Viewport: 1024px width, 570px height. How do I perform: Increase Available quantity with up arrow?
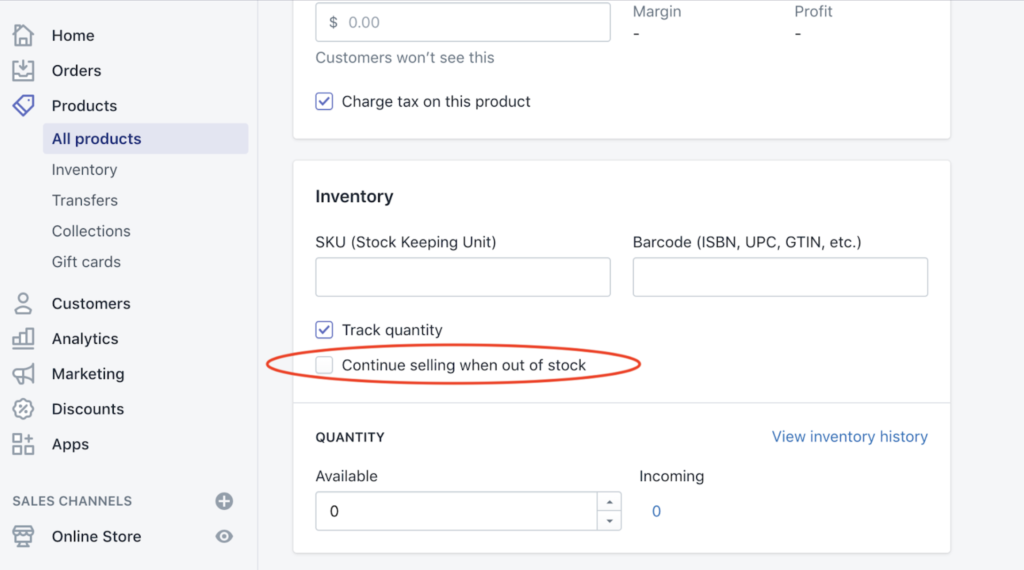[x=609, y=501]
